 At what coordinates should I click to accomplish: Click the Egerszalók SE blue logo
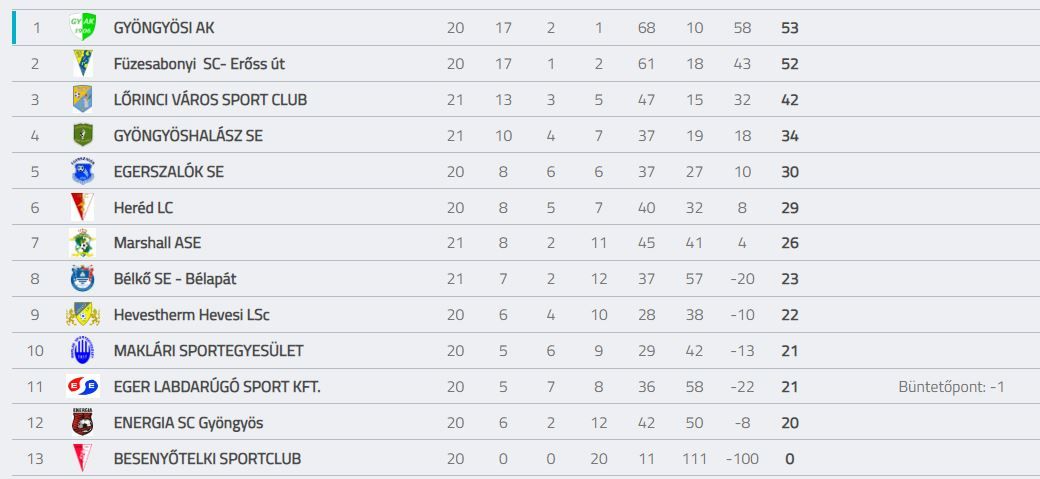[x=83, y=171]
